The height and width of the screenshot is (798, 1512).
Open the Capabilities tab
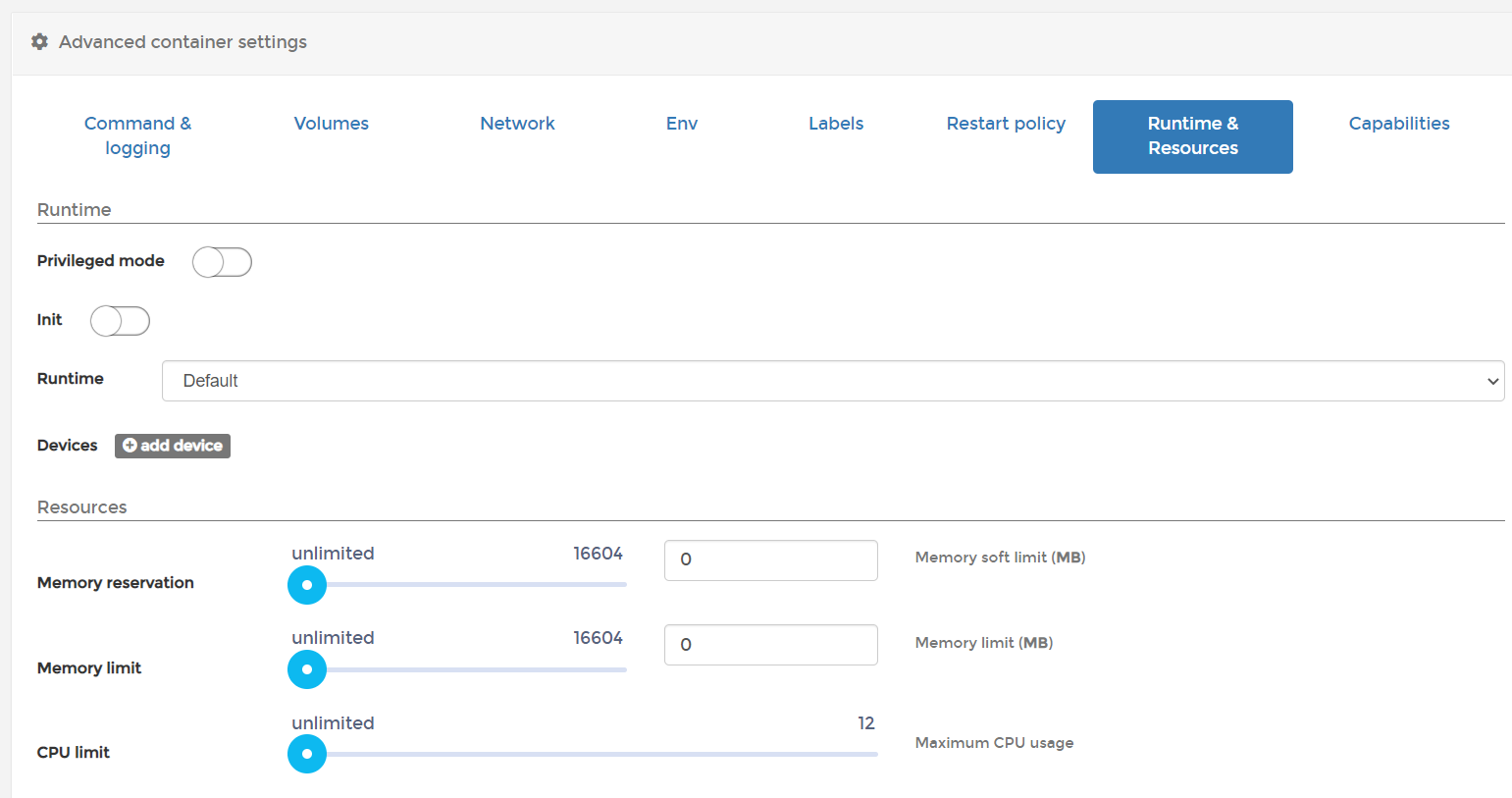tap(1398, 124)
